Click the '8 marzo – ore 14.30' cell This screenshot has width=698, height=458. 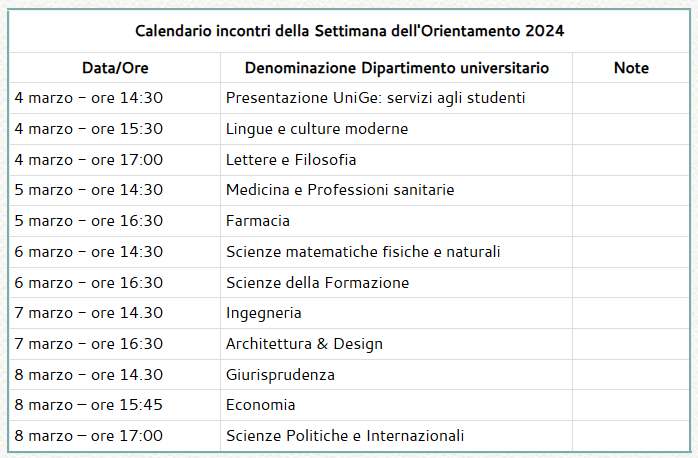click(x=89, y=375)
